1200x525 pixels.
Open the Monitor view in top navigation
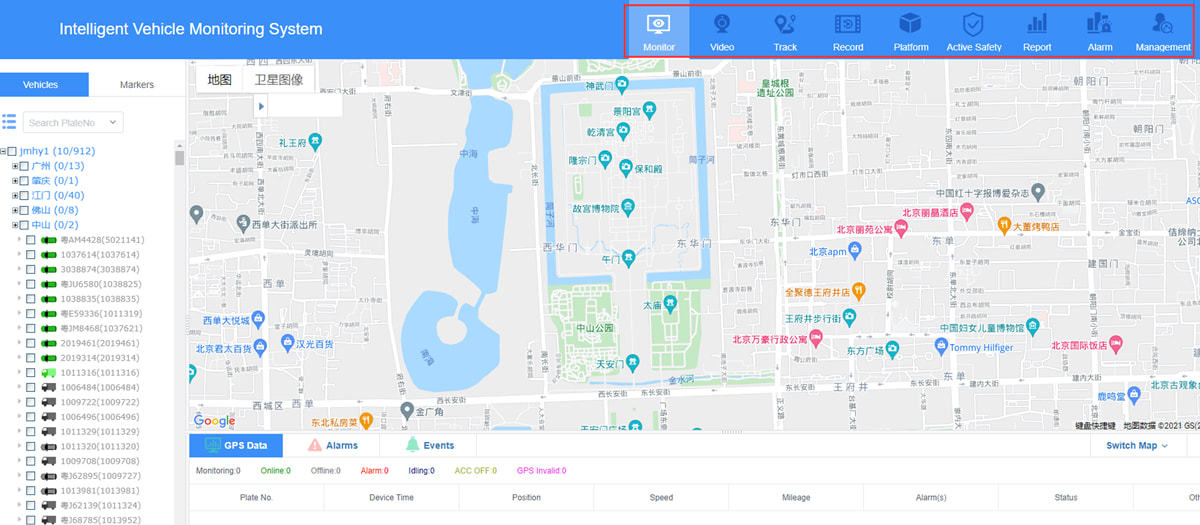[x=659, y=31]
